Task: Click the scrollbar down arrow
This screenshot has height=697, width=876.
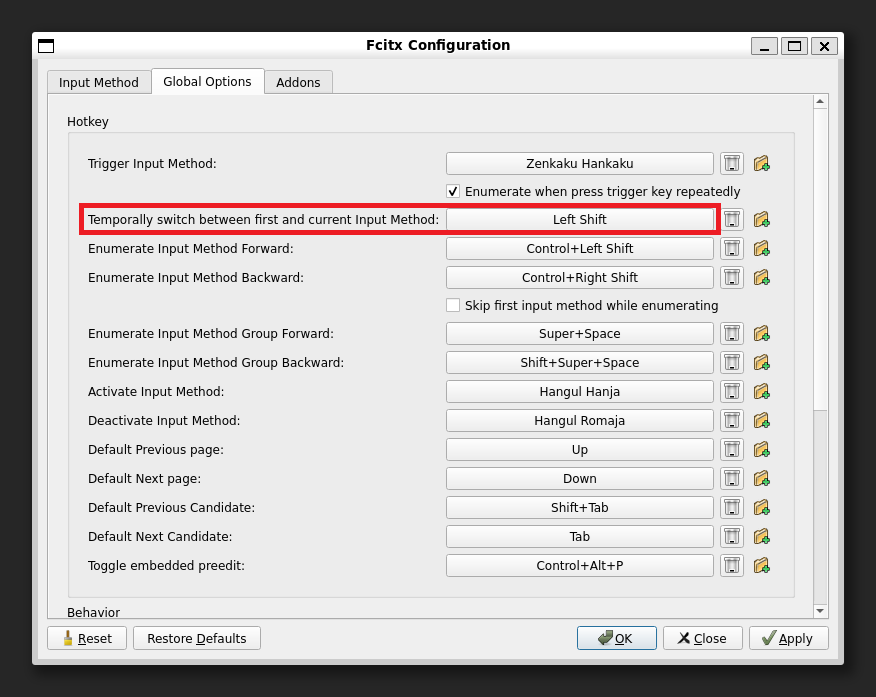Action: 820,611
